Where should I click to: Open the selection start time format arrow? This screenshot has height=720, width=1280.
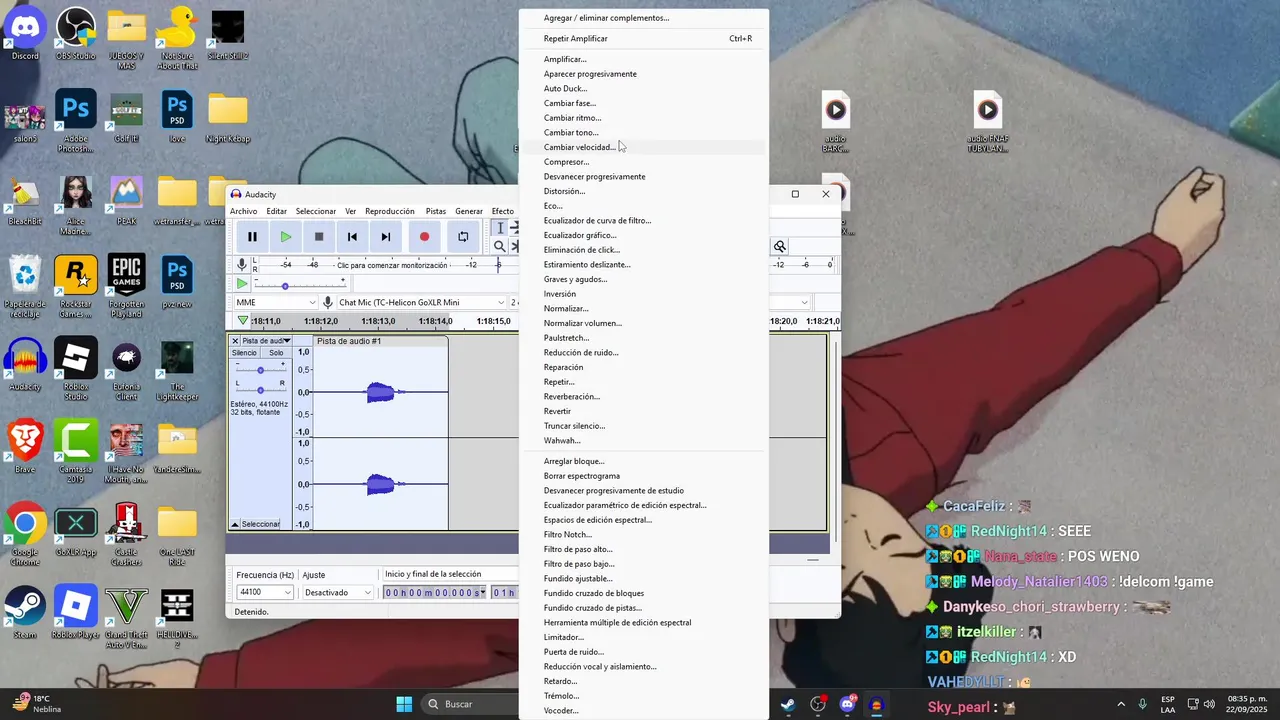(x=483, y=592)
